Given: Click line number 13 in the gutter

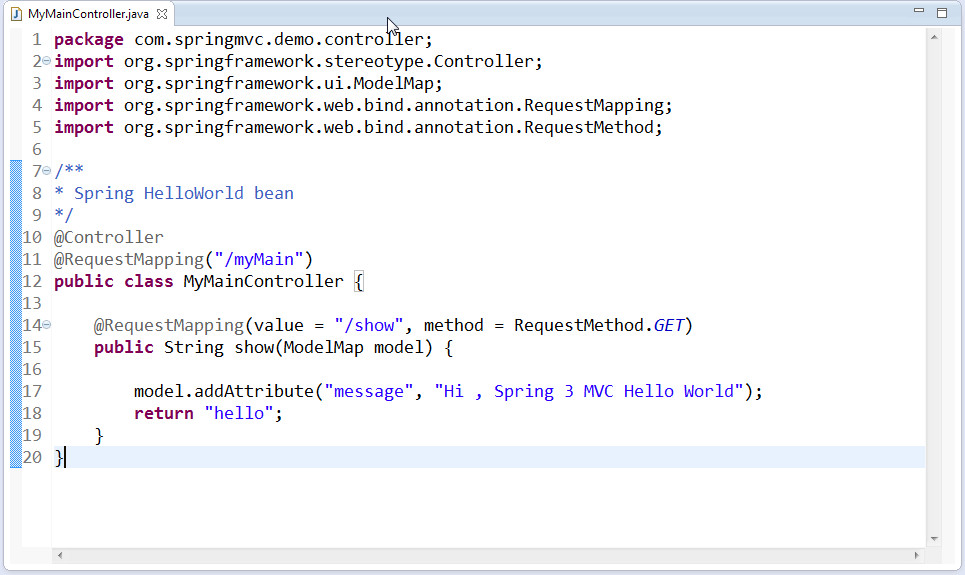Looking at the screenshot, I should [32, 304].
